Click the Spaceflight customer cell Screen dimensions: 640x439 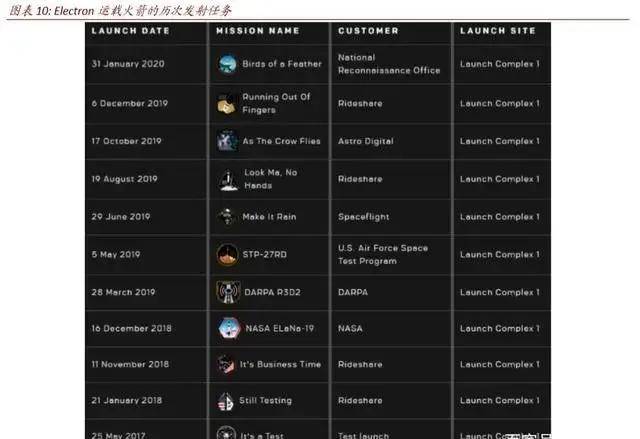tap(364, 217)
